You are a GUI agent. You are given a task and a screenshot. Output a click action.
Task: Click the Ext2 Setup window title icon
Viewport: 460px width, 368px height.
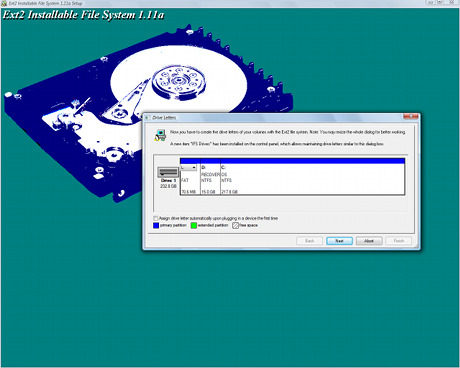[4, 3]
